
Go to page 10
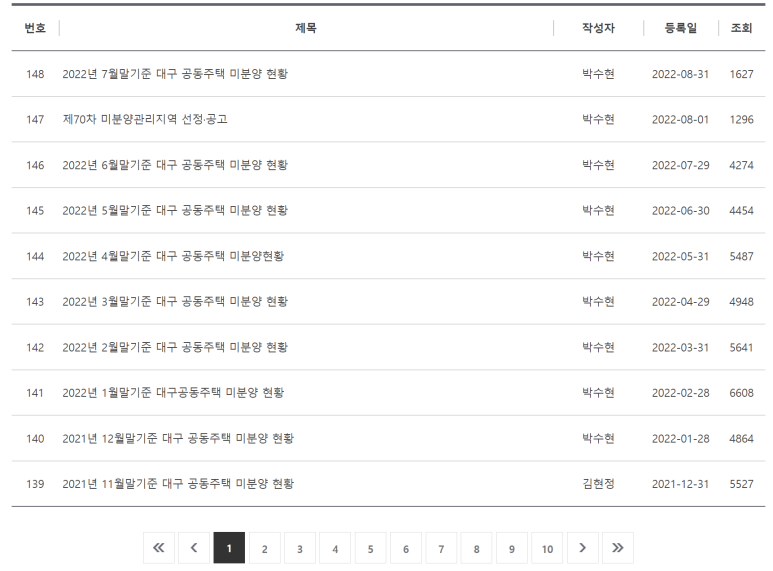[x=547, y=548]
